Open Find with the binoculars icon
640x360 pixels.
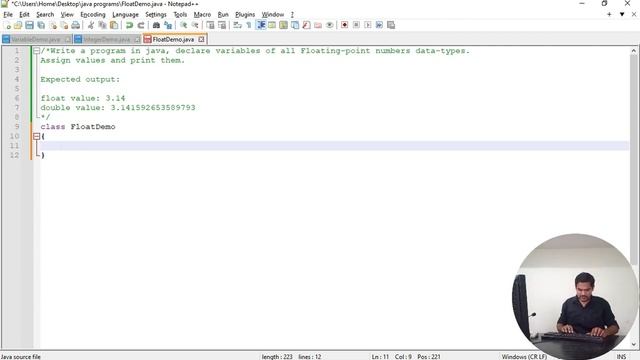(x=156, y=25)
